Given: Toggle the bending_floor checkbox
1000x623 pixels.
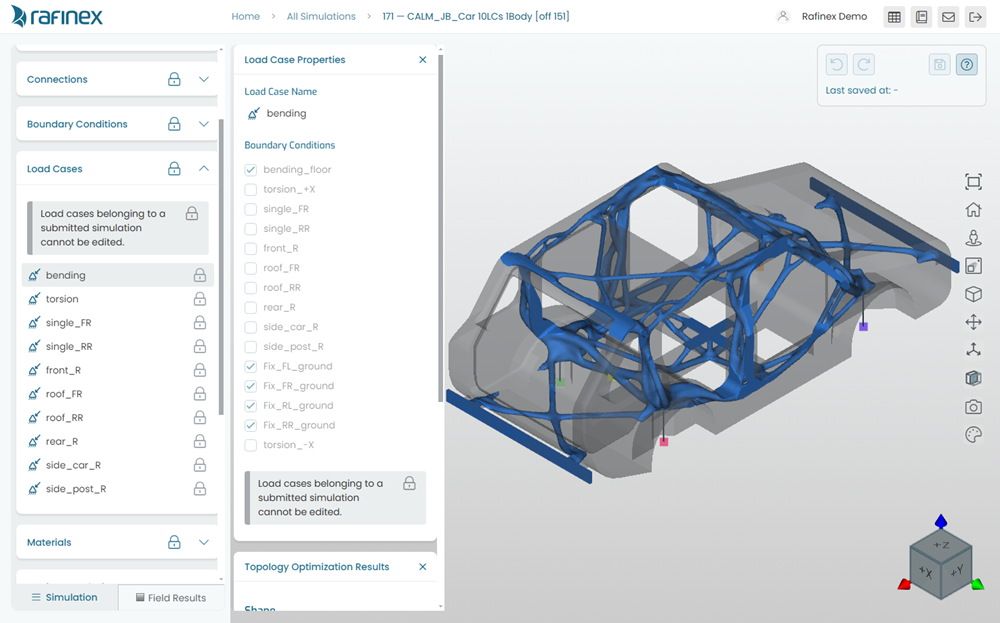Looking at the screenshot, I should pos(251,170).
